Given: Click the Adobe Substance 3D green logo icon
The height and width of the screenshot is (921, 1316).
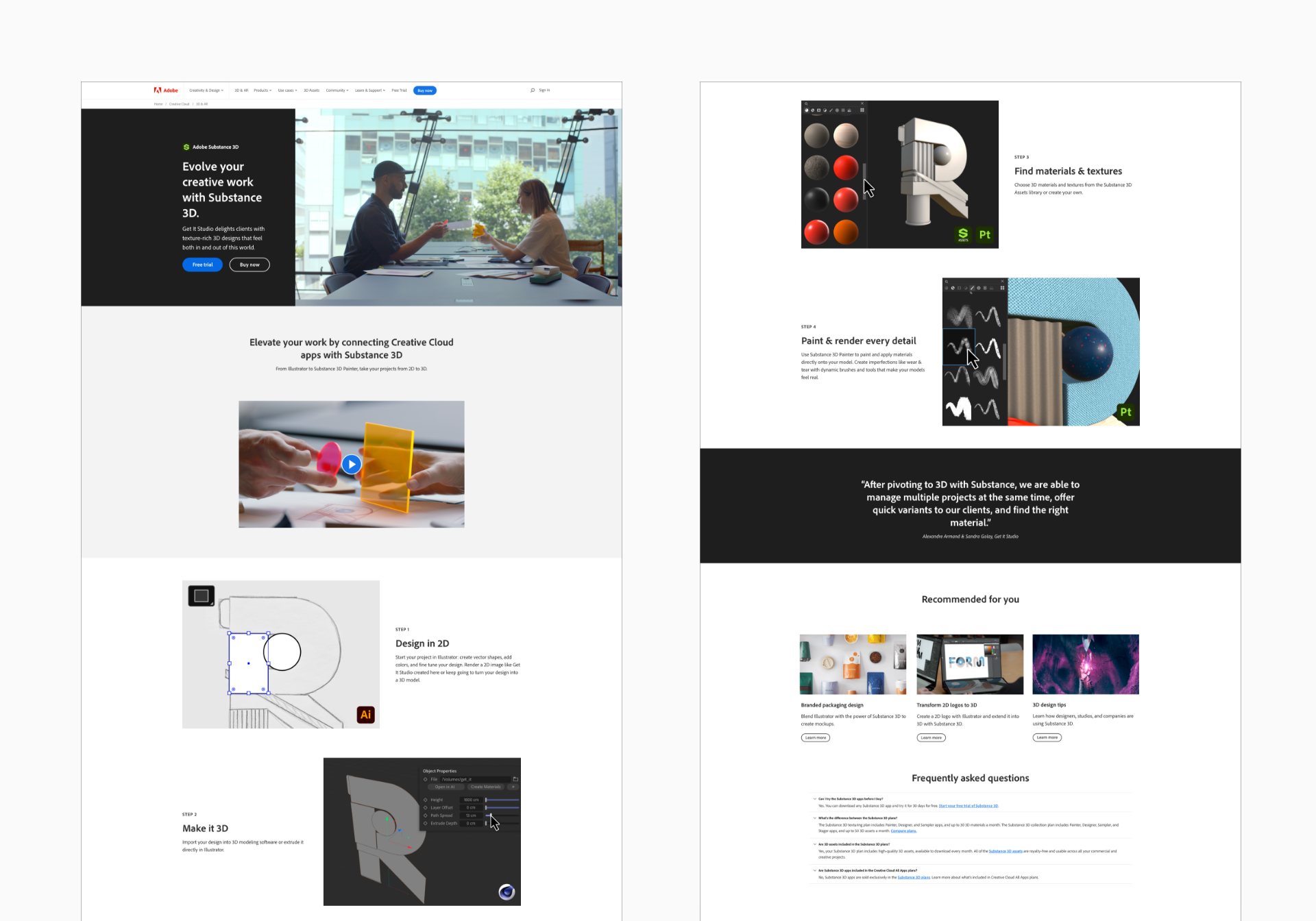Looking at the screenshot, I should coord(186,147).
